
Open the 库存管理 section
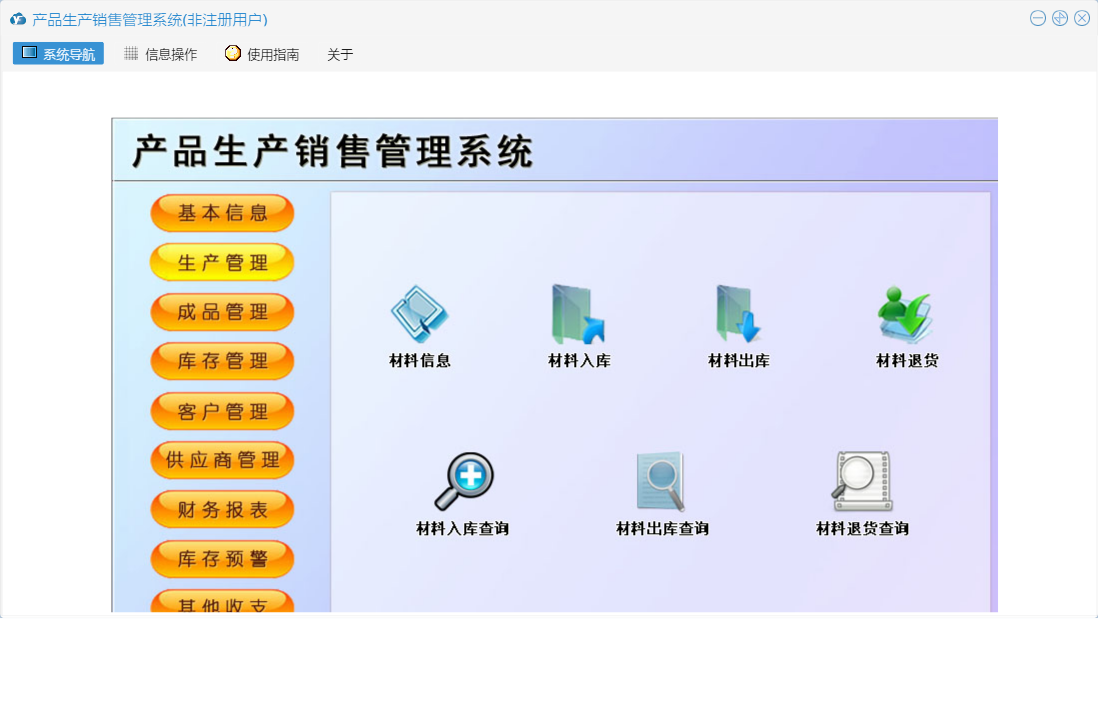point(222,361)
